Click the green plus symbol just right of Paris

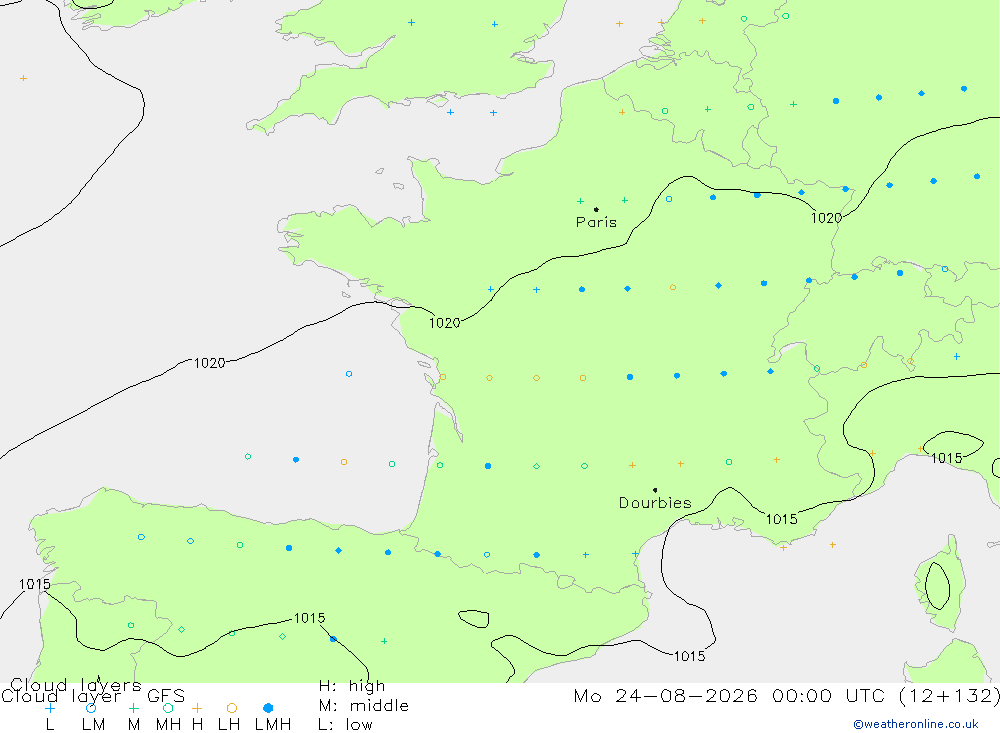(x=624, y=200)
